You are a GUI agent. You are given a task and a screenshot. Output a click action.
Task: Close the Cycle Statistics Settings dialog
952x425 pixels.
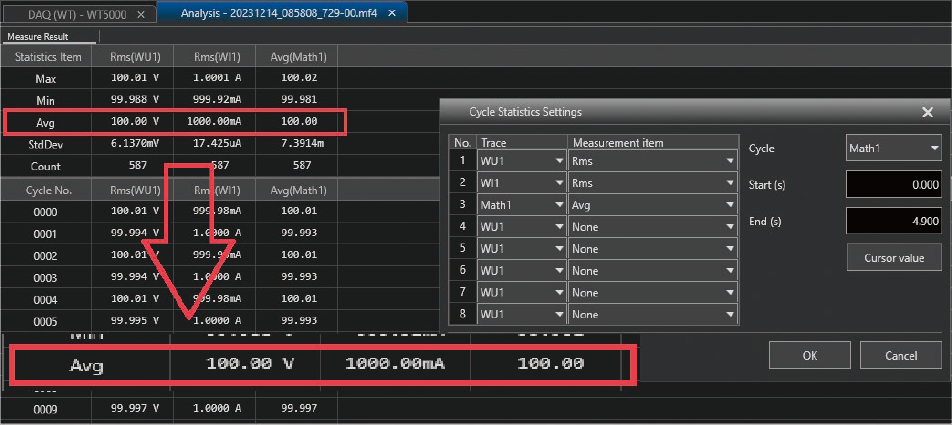click(x=927, y=112)
